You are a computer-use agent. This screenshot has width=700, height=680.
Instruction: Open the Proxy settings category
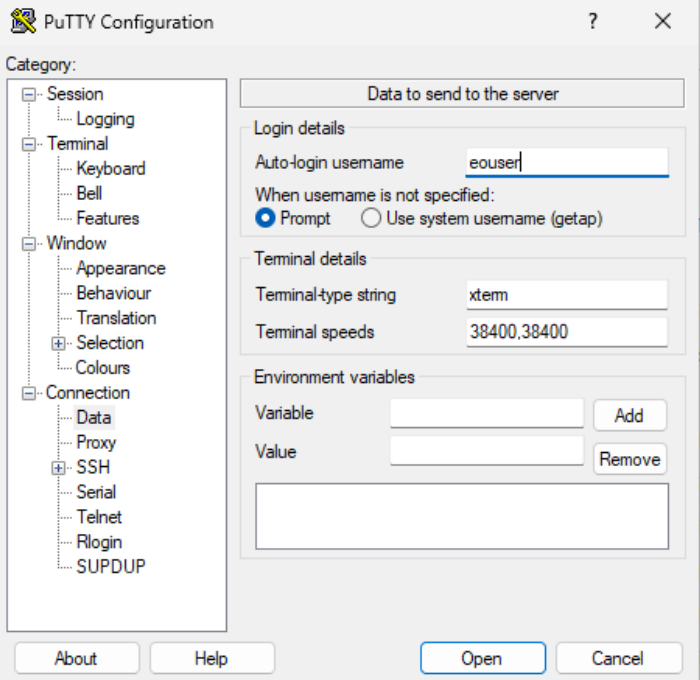tap(96, 442)
